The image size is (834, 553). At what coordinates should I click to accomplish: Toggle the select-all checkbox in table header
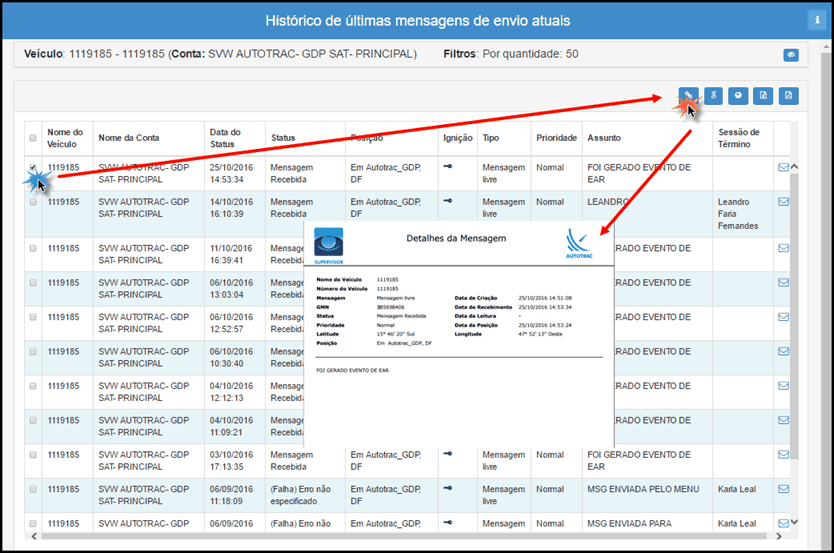tap(33, 138)
